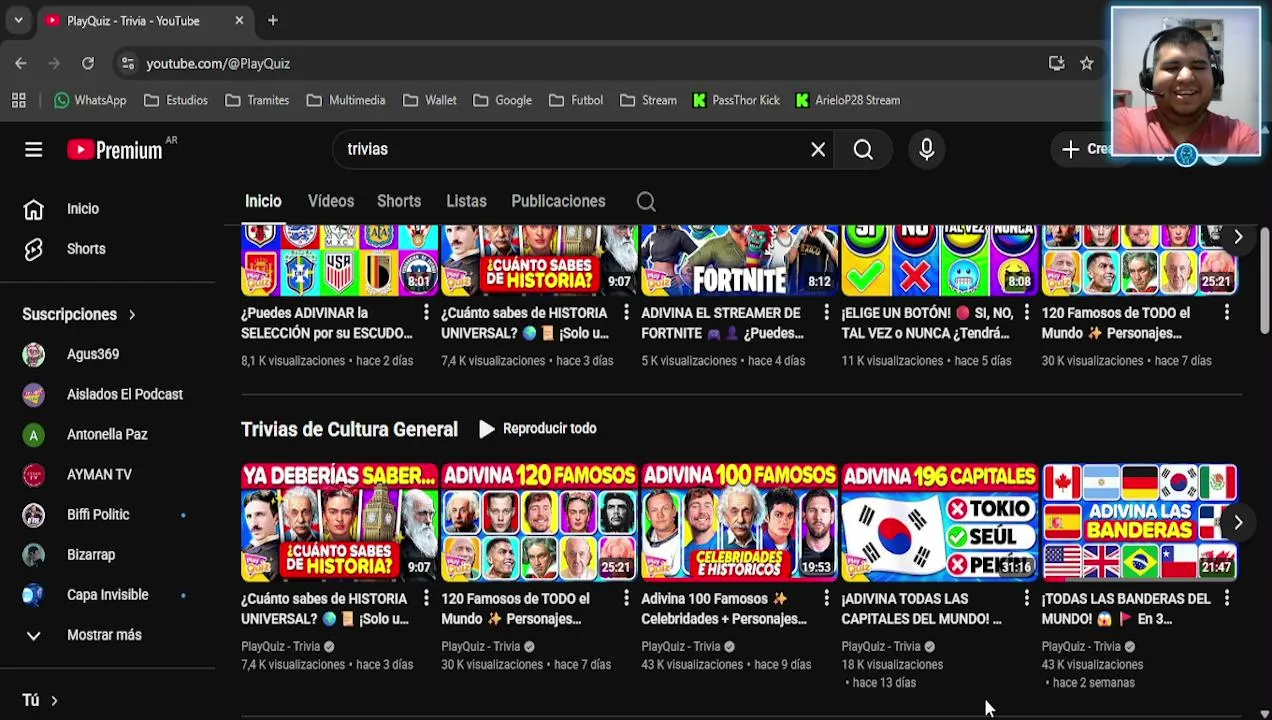Viewport: 1272px width, 720px height.
Task: Open the install app icon in address bar
Action: [1056, 63]
